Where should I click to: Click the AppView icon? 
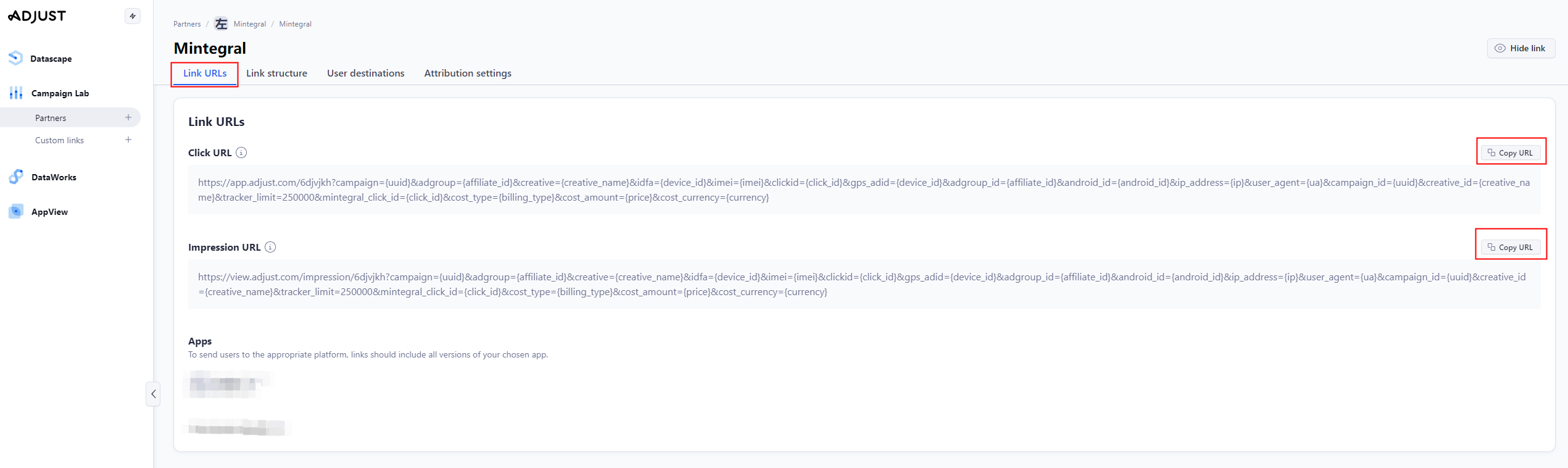[x=16, y=212]
